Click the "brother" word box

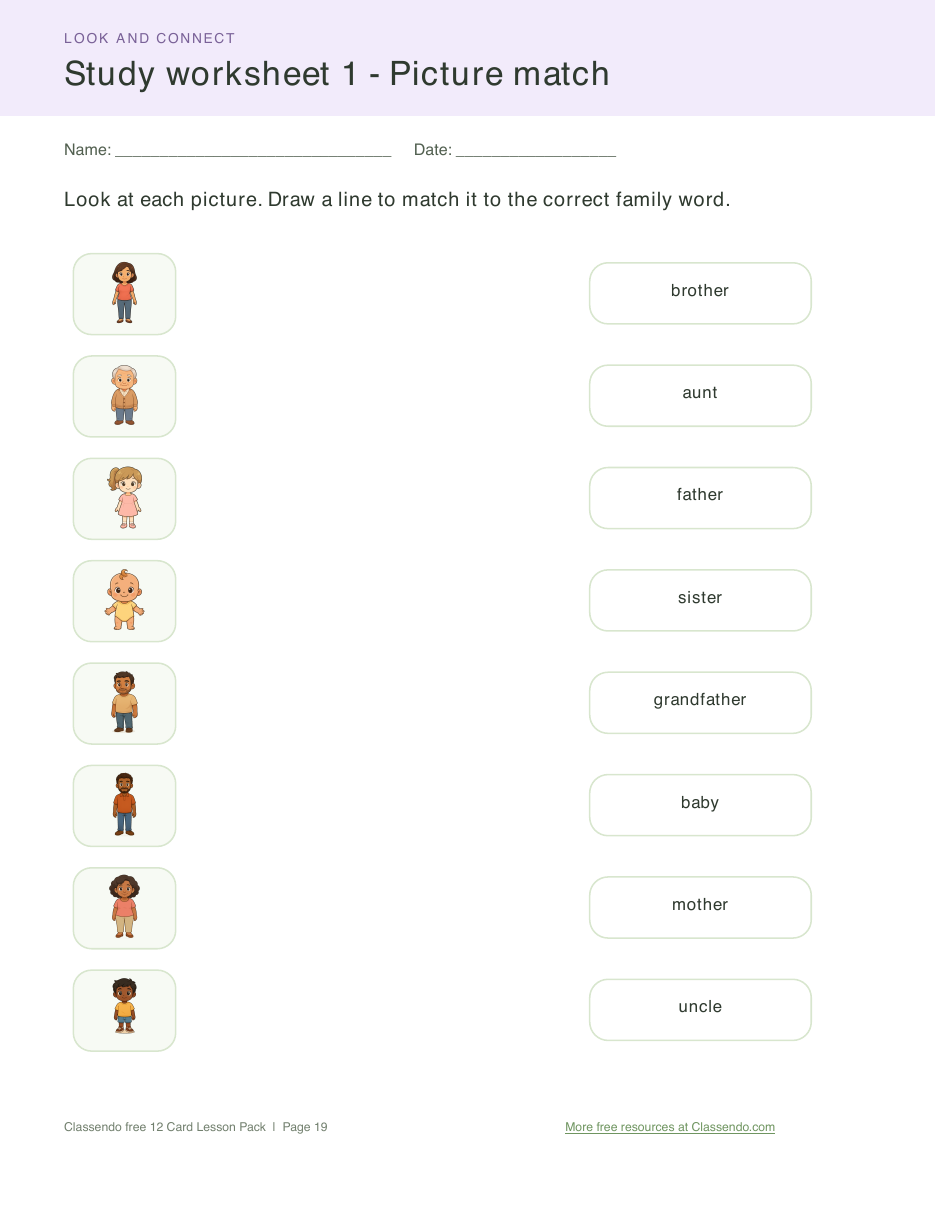tap(700, 293)
